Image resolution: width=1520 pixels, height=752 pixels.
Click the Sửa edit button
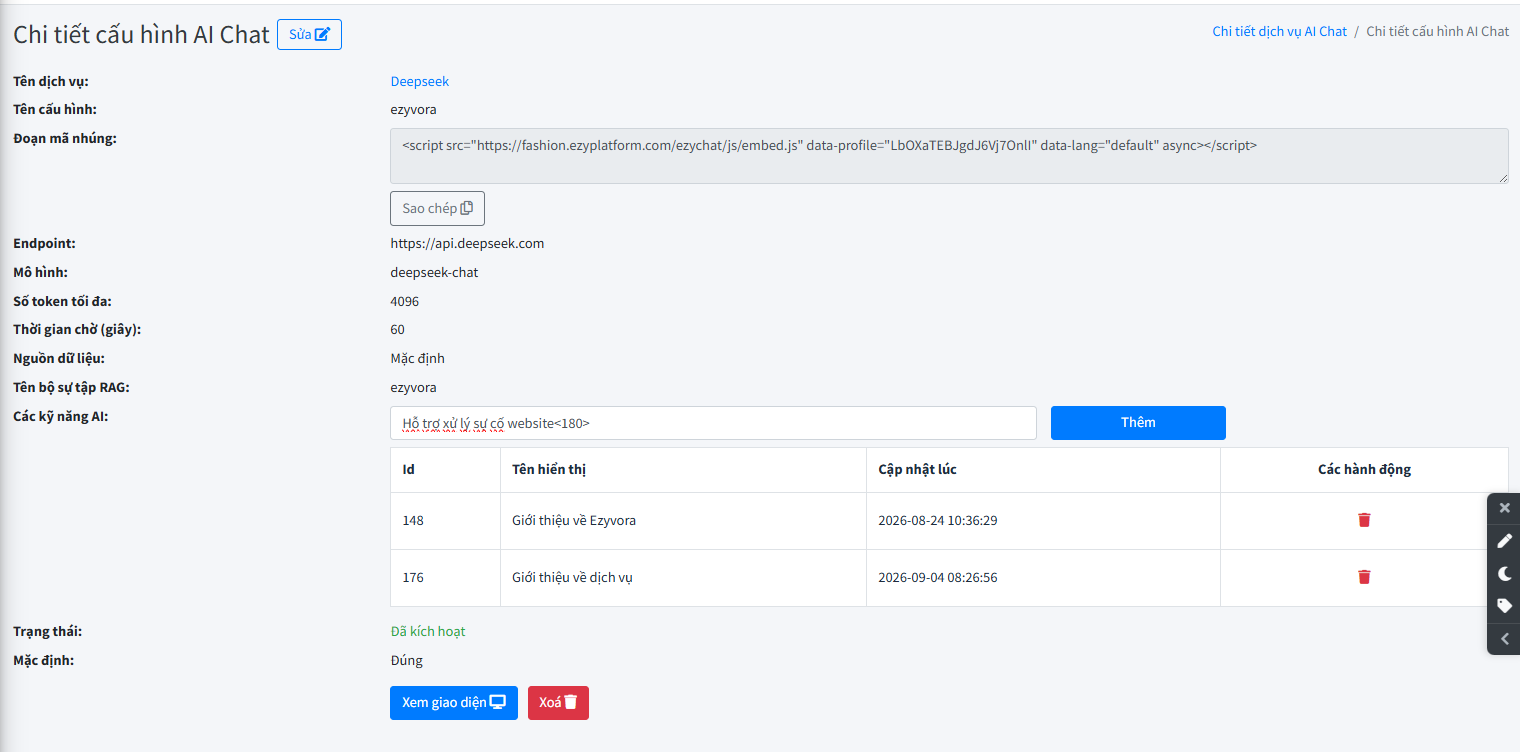[309, 34]
